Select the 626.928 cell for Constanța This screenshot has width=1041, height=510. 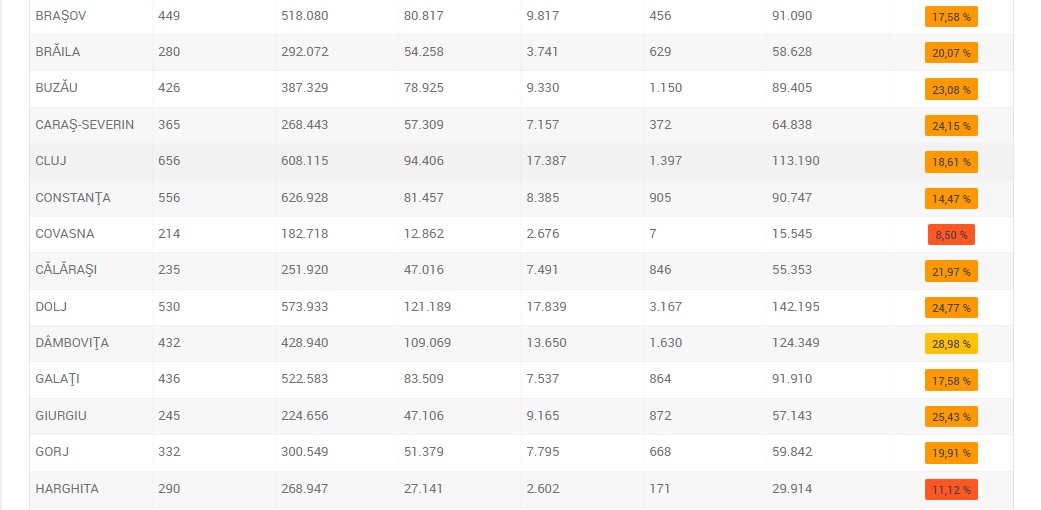(304, 198)
